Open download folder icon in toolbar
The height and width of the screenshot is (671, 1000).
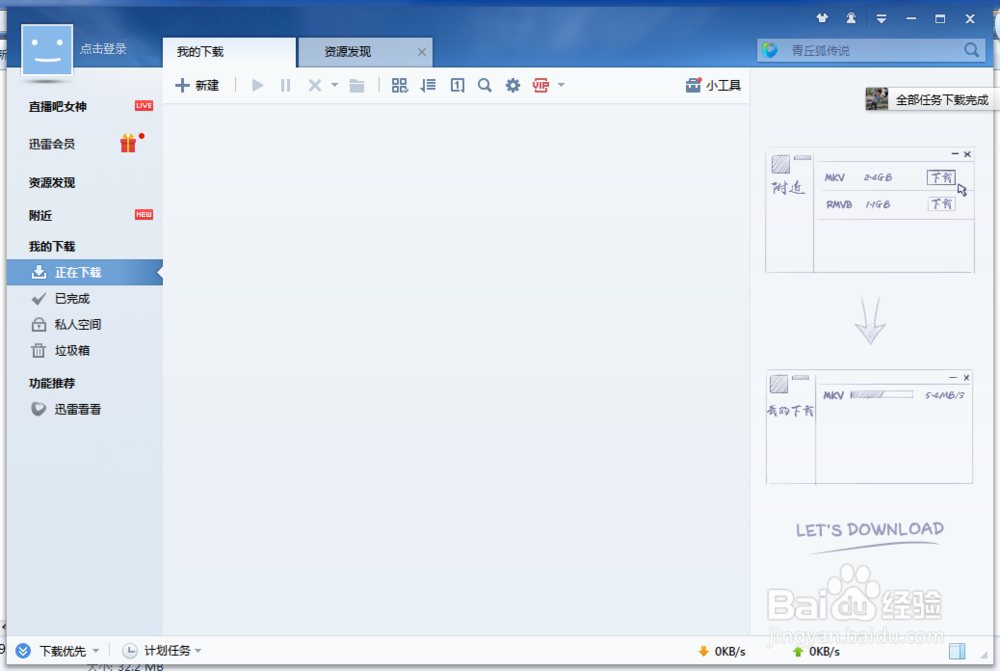pos(357,85)
